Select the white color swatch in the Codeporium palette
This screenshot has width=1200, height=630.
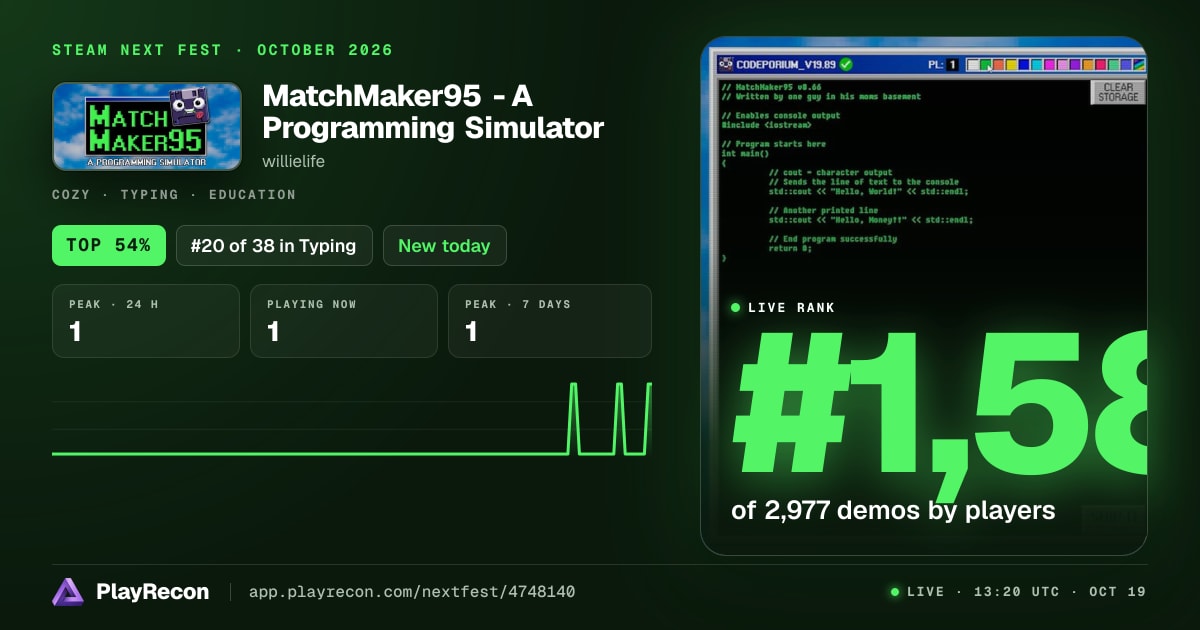(x=972, y=65)
